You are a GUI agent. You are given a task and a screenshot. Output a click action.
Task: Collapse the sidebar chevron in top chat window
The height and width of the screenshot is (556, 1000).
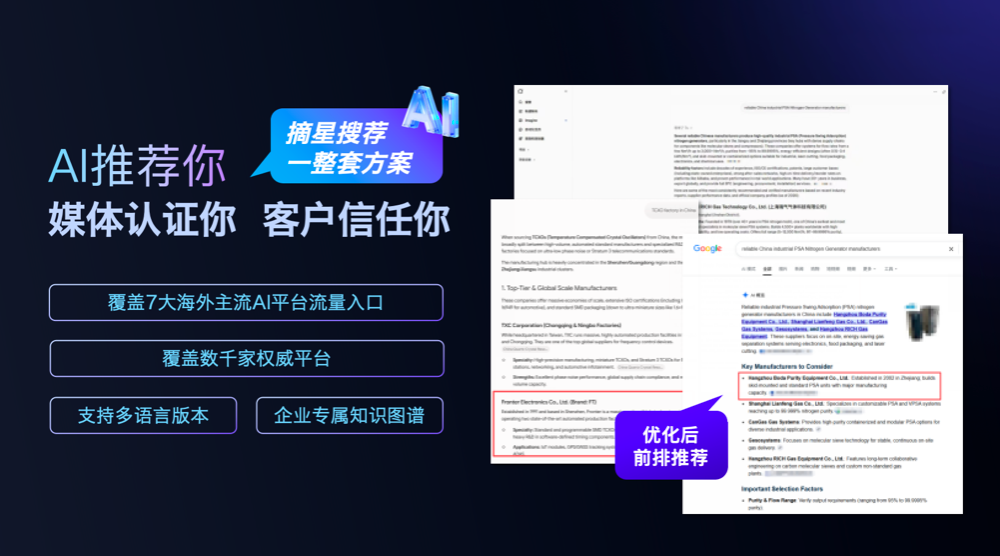(x=566, y=92)
